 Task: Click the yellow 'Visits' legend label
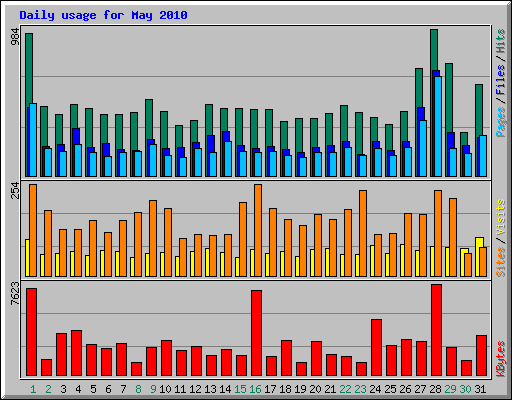[501, 217]
